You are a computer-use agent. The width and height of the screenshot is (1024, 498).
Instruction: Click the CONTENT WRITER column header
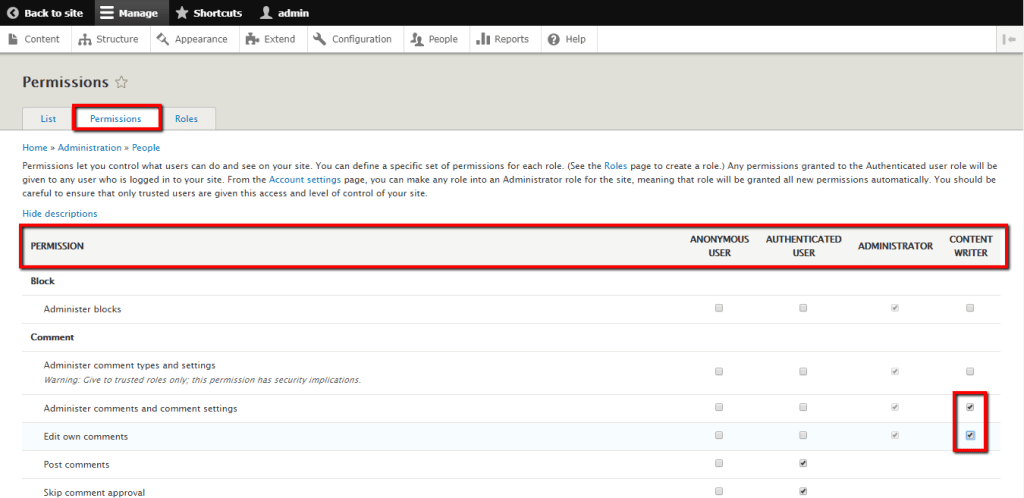[x=970, y=246]
